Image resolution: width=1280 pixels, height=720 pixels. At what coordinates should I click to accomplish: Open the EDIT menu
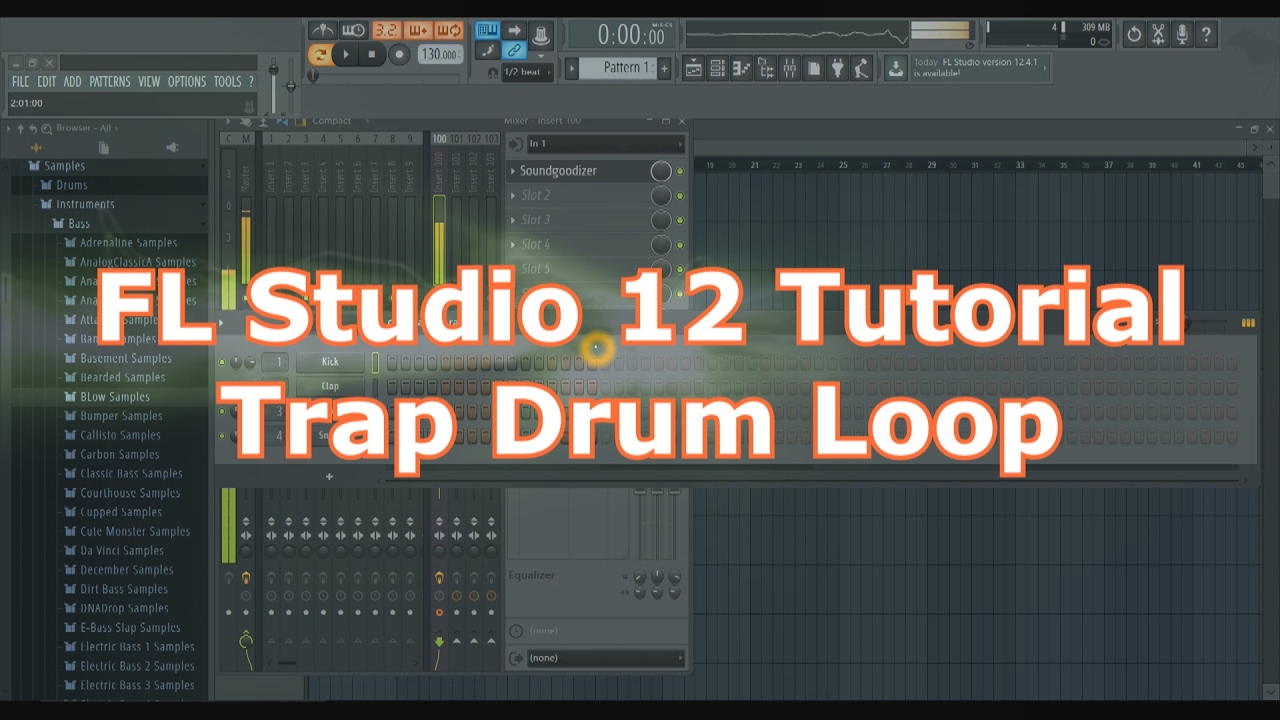[x=46, y=82]
